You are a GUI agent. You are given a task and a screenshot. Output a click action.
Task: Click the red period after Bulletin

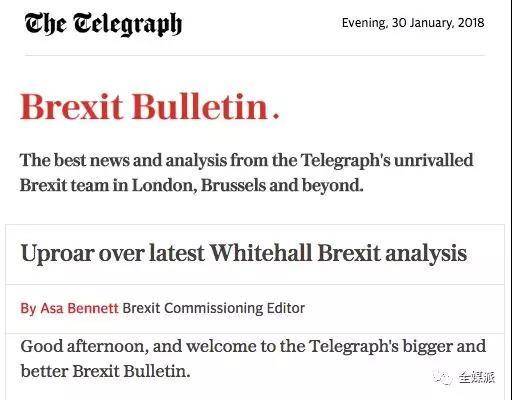point(276,116)
